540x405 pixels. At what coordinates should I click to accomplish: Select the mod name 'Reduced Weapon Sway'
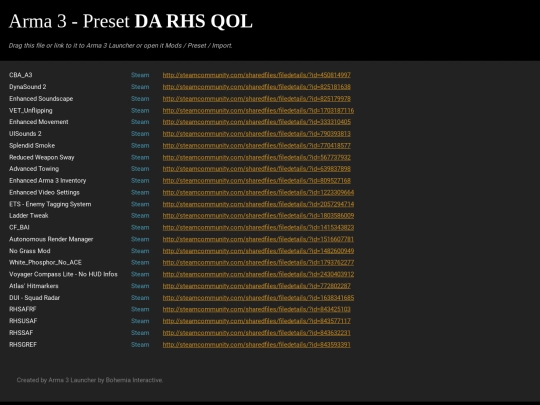tap(42, 157)
